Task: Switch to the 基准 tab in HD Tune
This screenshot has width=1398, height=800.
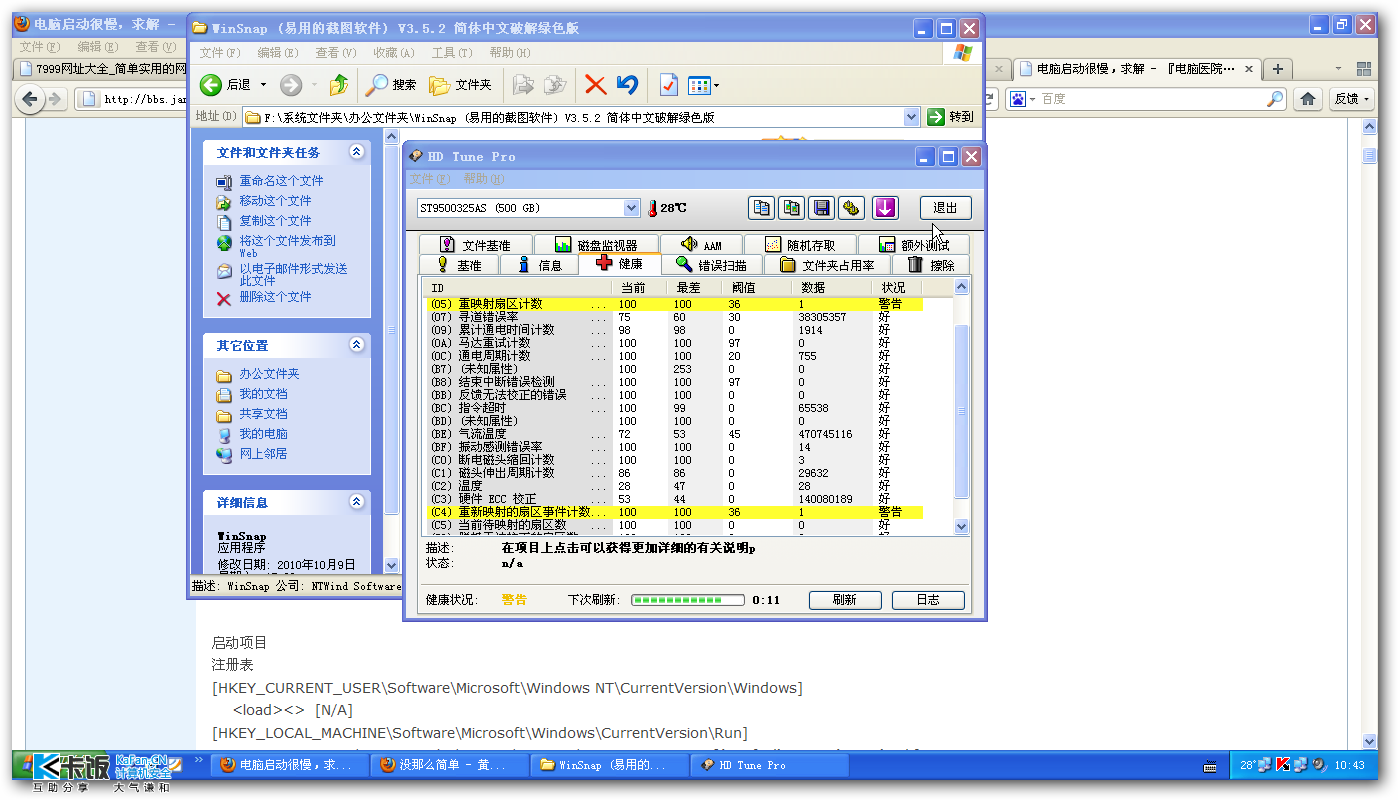Action: click(458, 265)
